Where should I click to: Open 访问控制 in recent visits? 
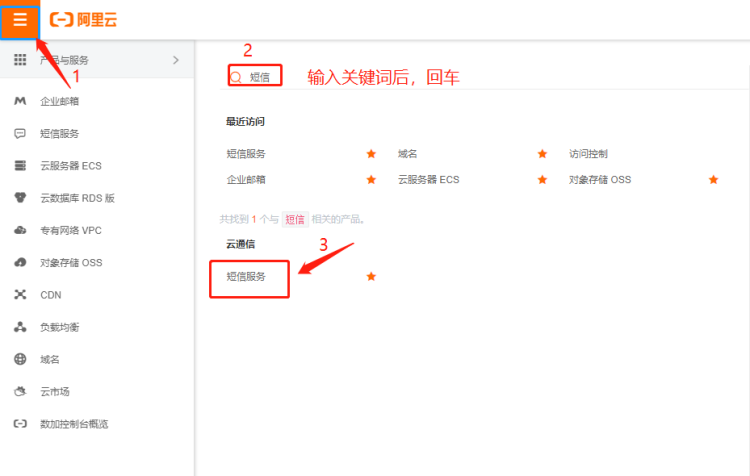click(588, 154)
